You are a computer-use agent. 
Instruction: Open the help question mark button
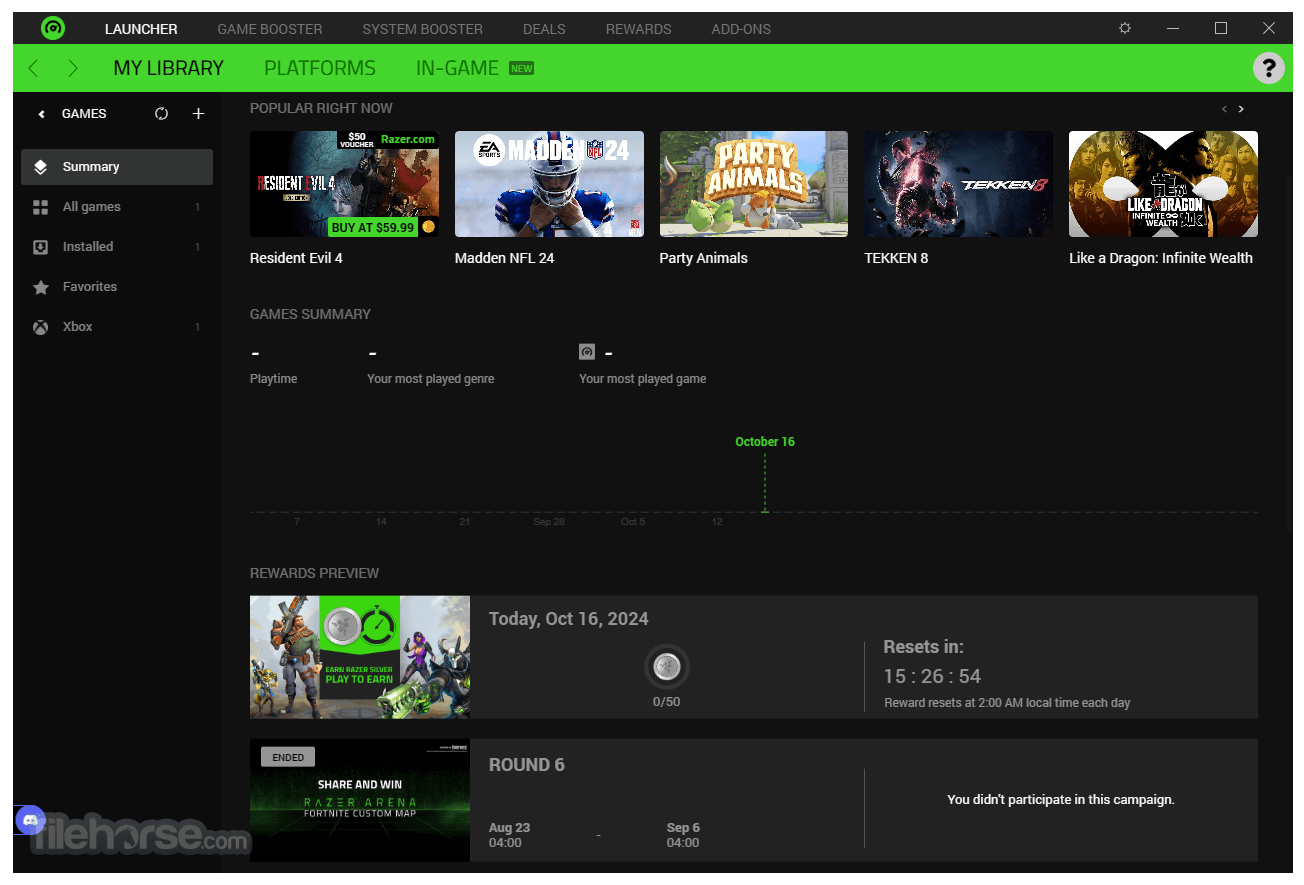coord(1268,67)
